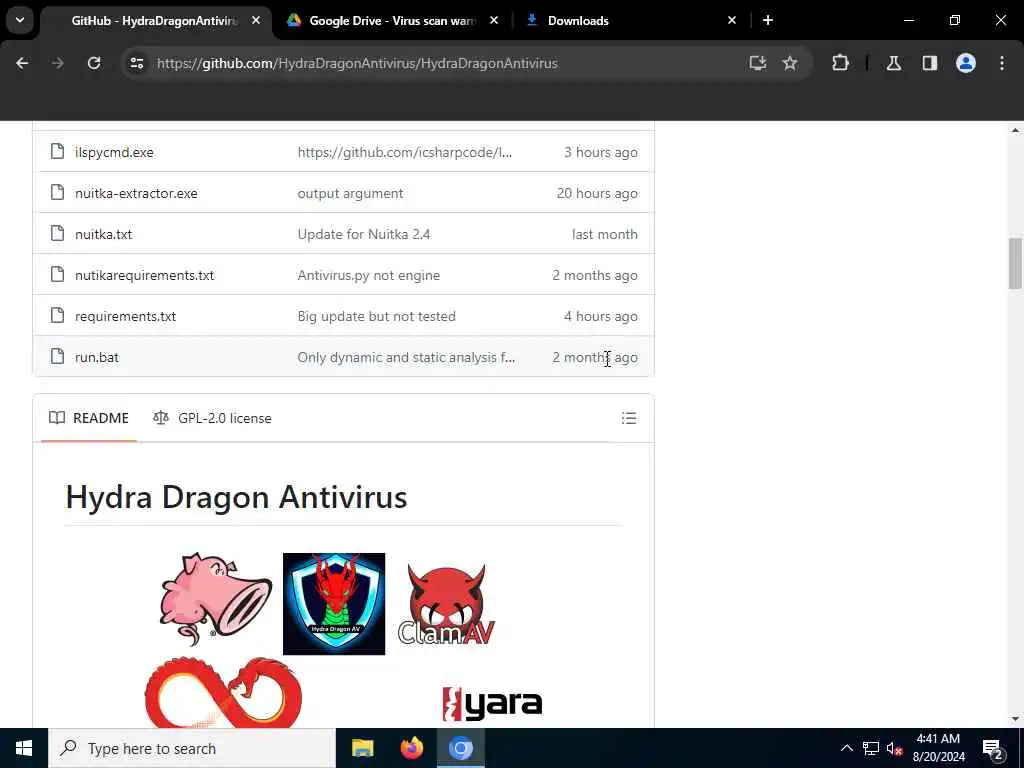Image resolution: width=1024 pixels, height=768 pixels.
Task: Click the file icon beside ilspycmd.exe
Action: pos(57,152)
